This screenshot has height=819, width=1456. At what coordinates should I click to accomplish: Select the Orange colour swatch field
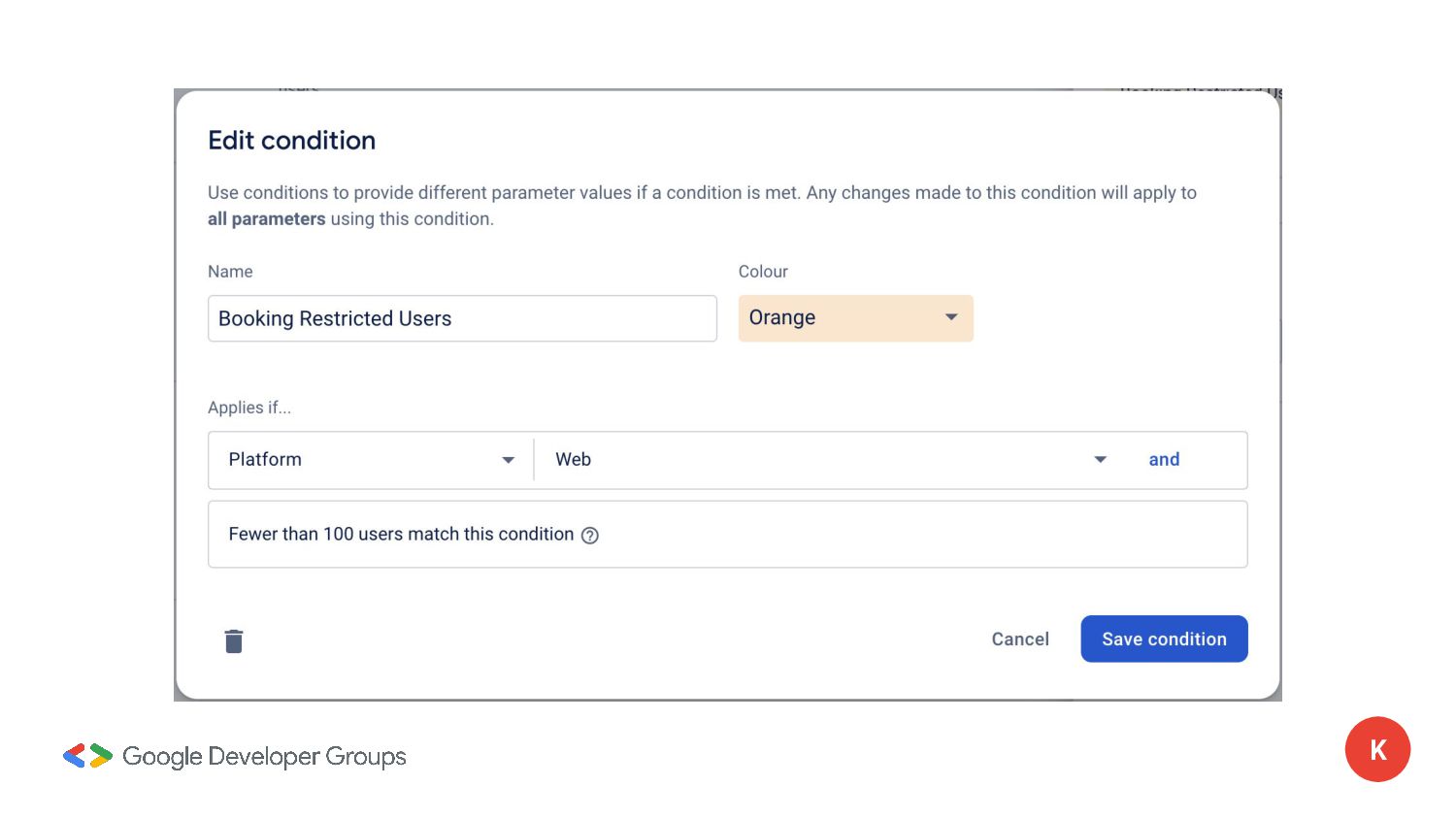click(835, 318)
